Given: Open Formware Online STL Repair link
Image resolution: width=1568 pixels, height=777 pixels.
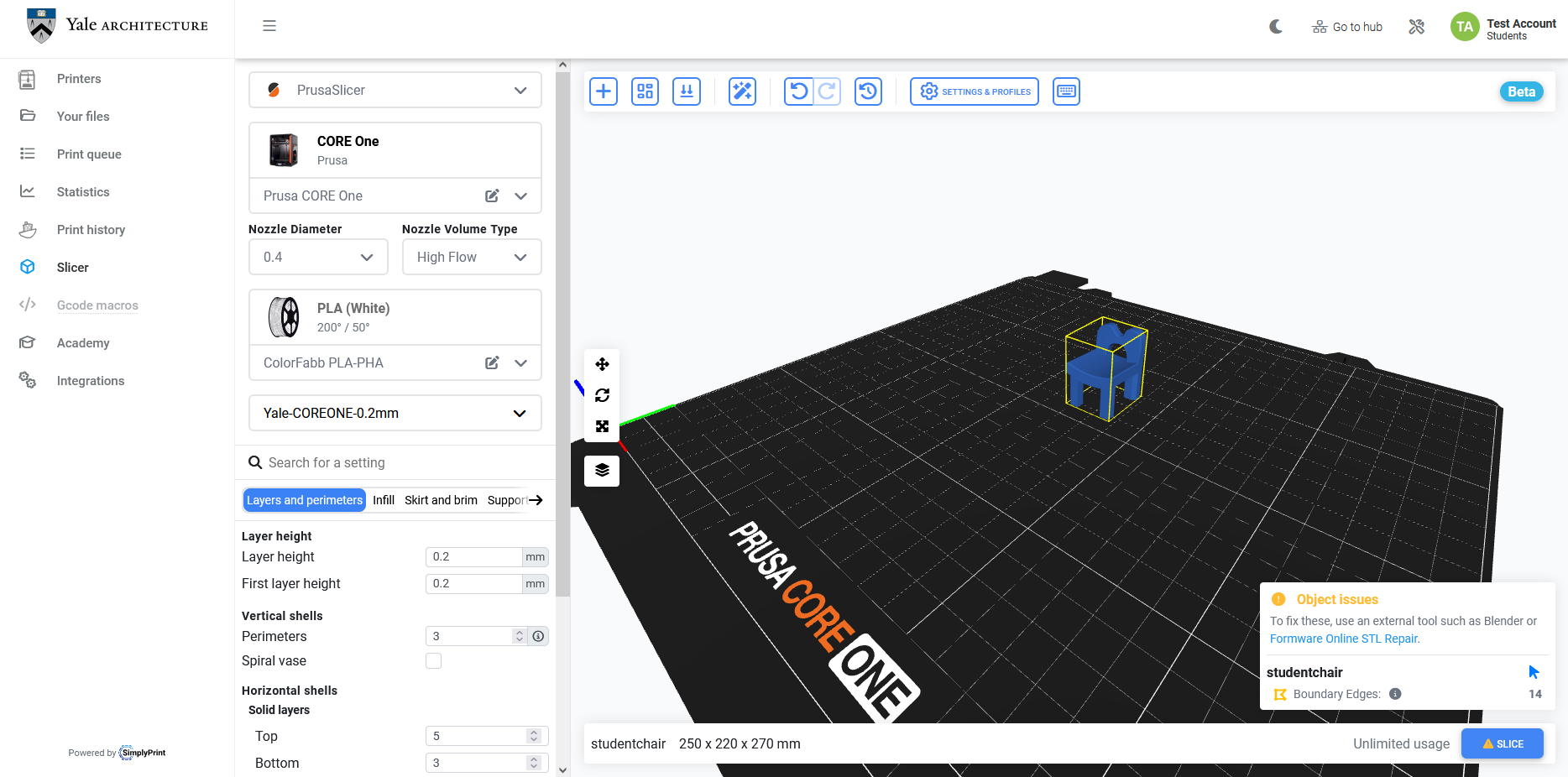Looking at the screenshot, I should [x=1345, y=639].
